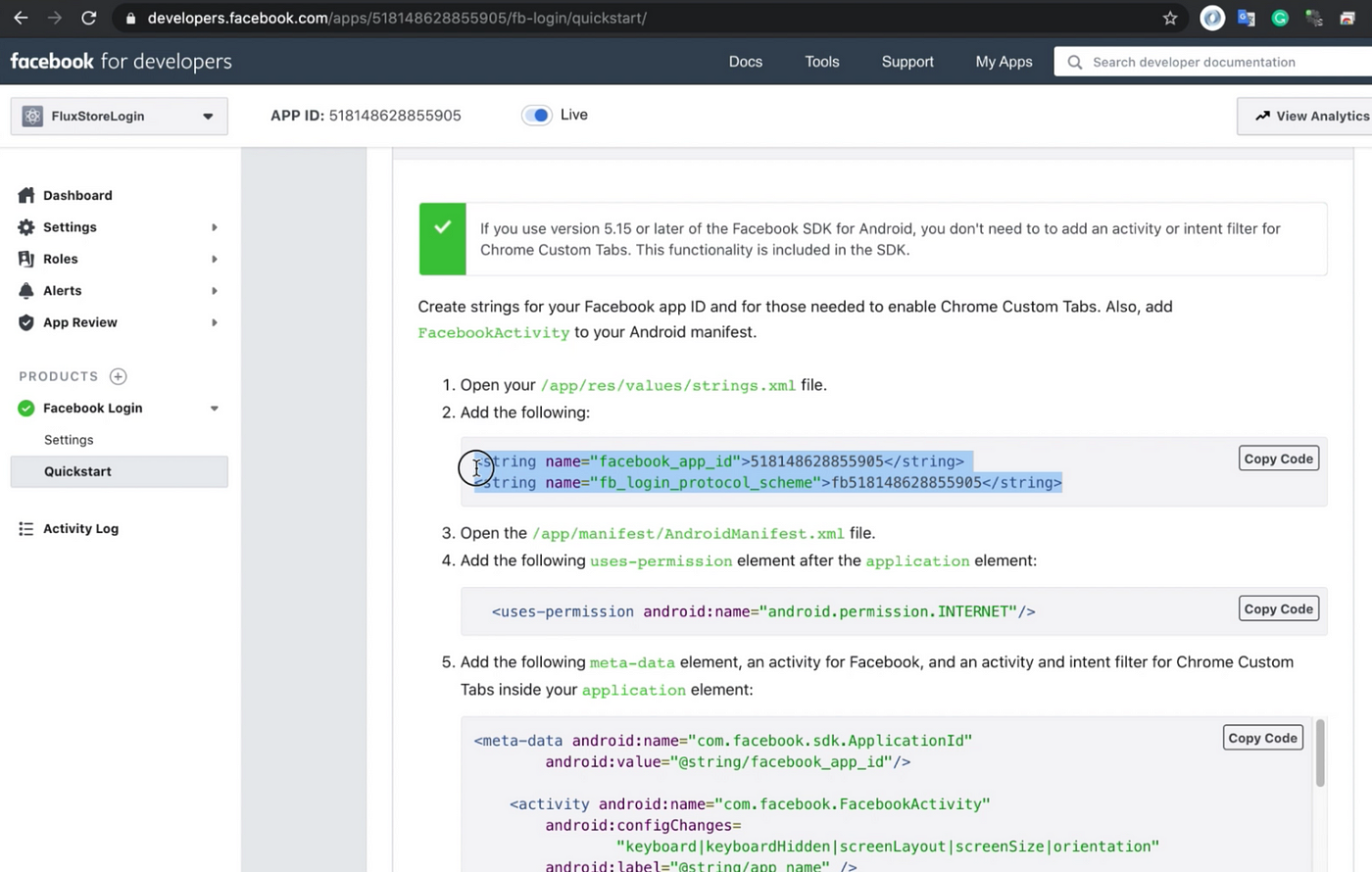Click the /app/res/values/strings.xml path
This screenshot has height=872, width=1372.
(668, 385)
